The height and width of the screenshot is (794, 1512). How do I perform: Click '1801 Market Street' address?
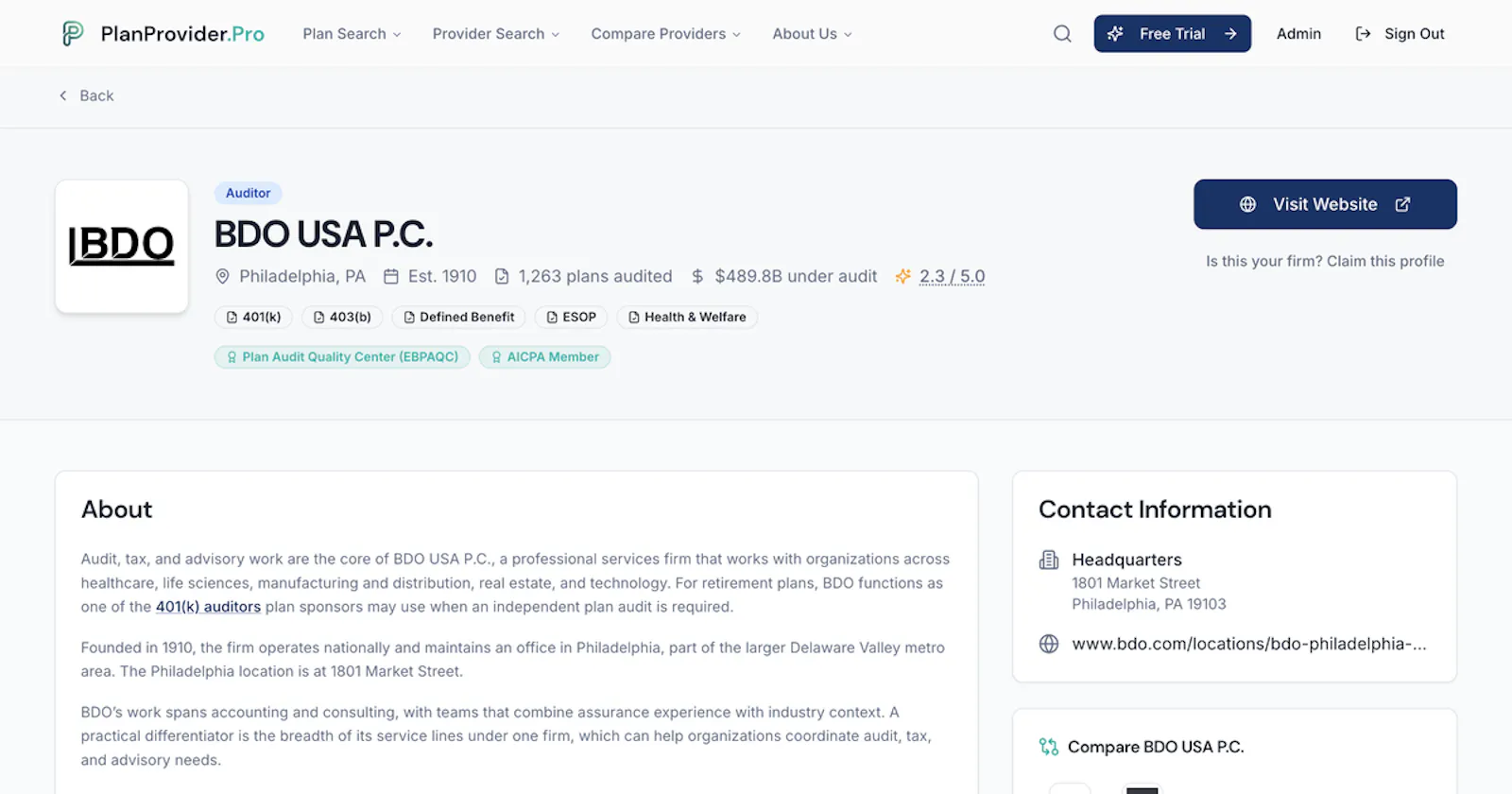[1136, 583]
